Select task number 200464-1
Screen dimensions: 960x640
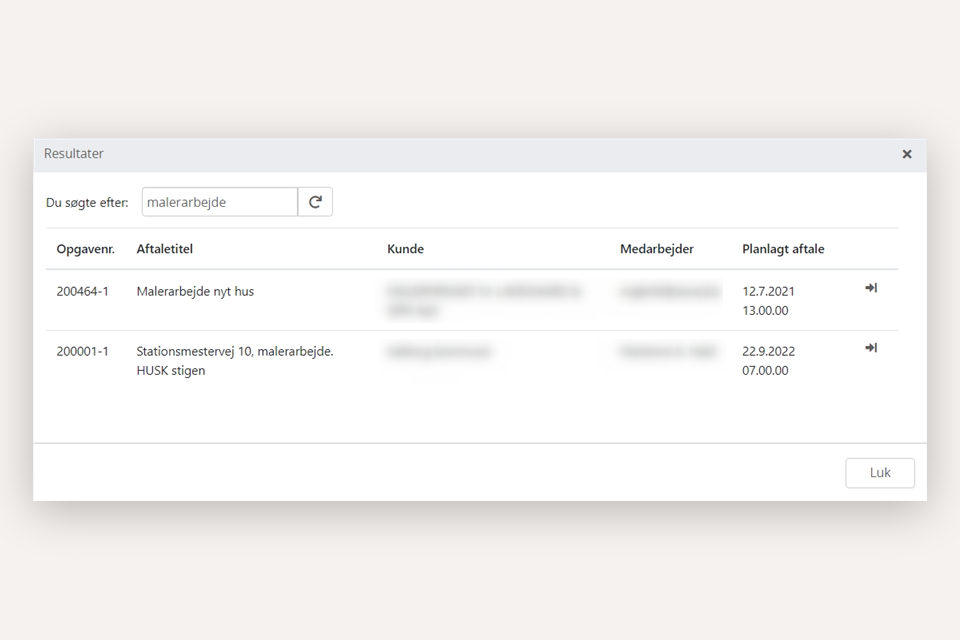click(83, 292)
